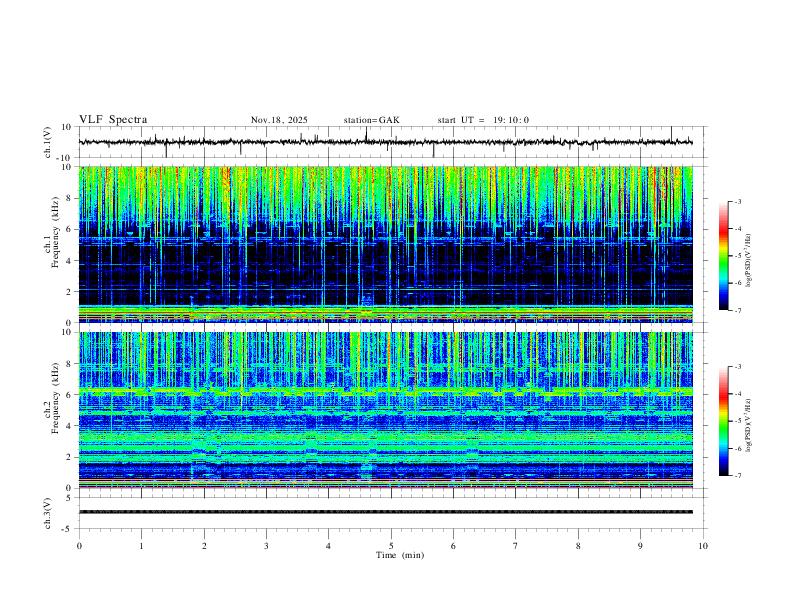Click the "VLF Spectra" plot title

113,120
